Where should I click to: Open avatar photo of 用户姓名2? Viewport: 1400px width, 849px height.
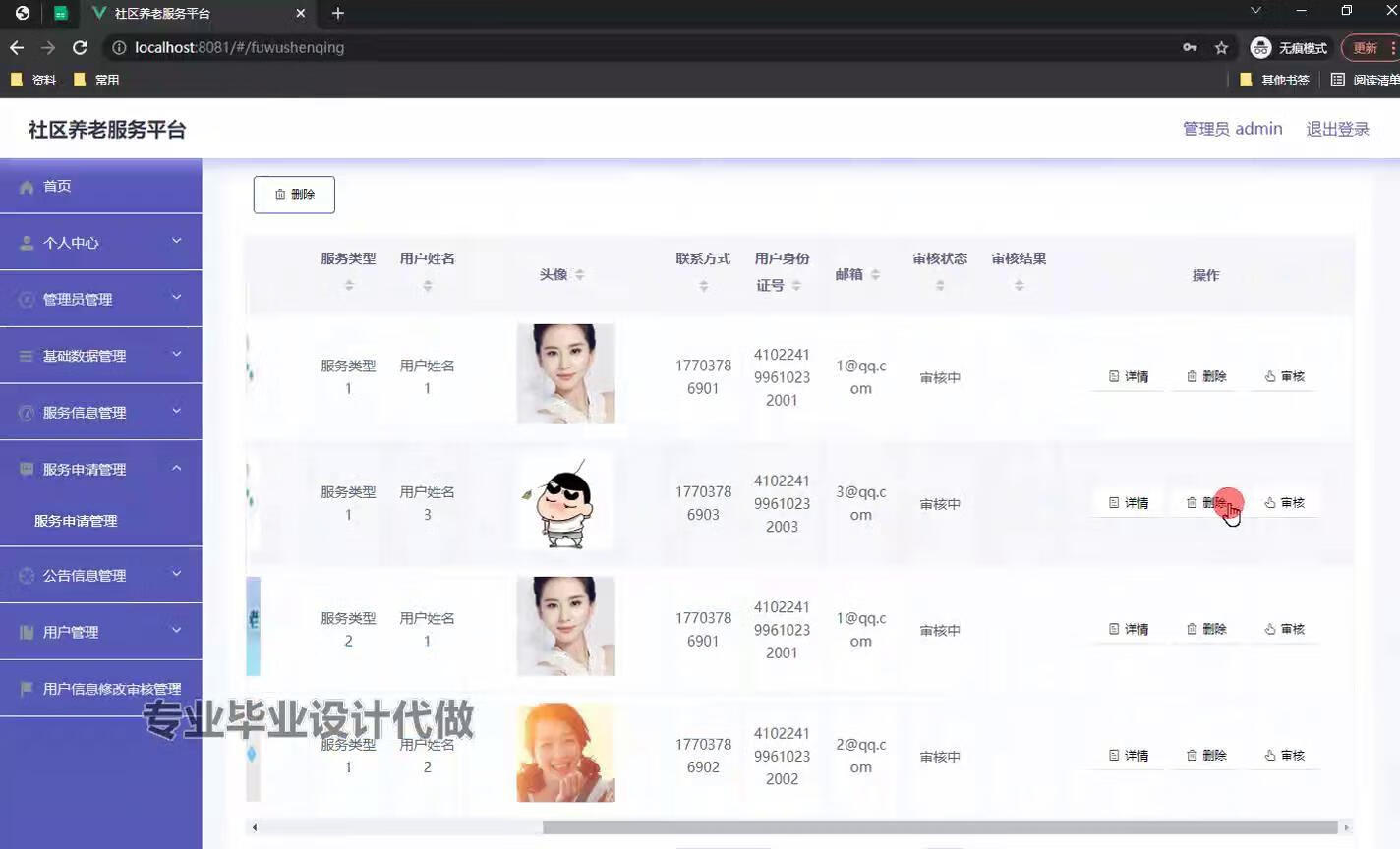coord(565,753)
